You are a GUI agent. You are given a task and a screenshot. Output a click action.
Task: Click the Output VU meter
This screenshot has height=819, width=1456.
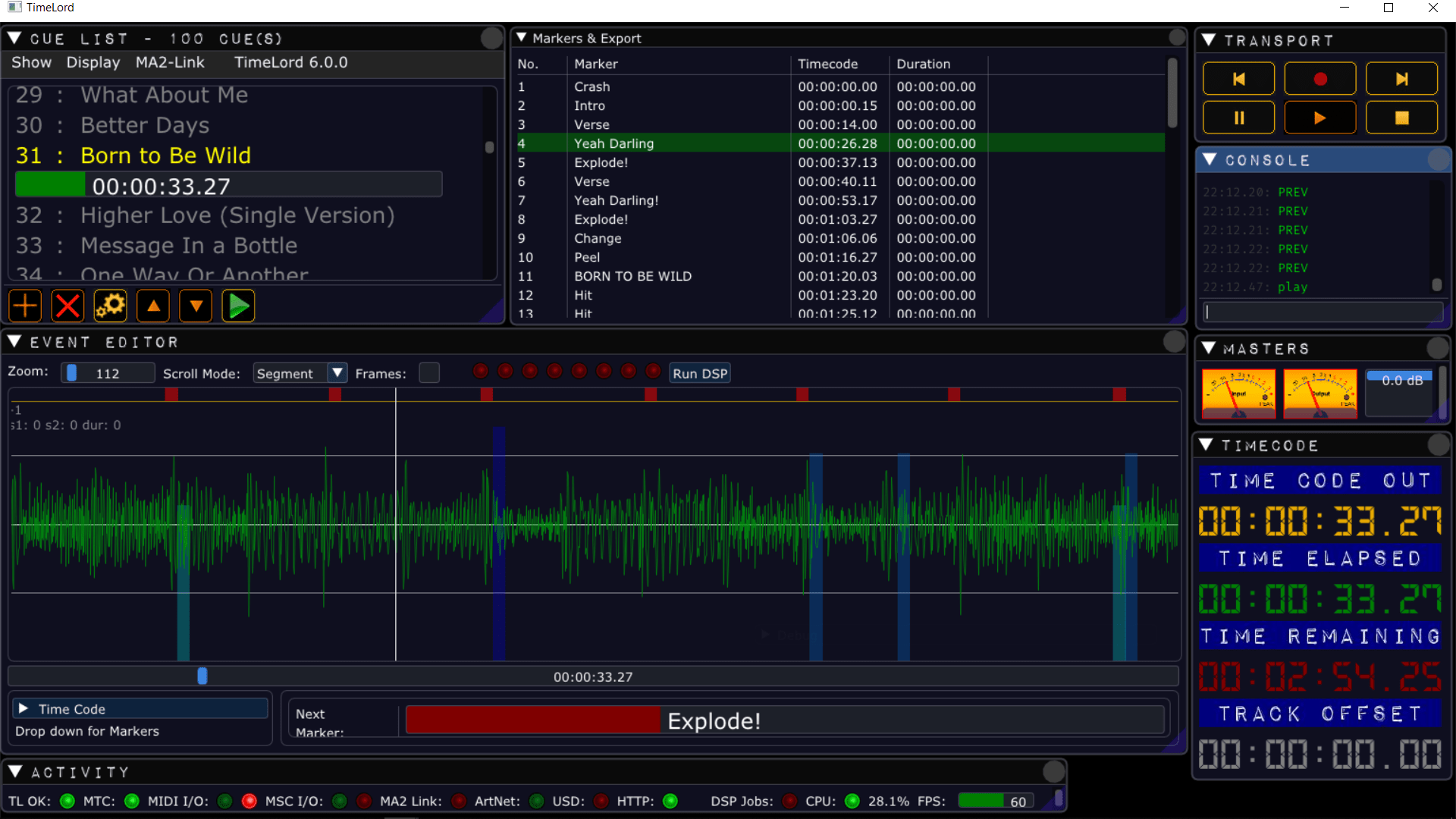pyautogui.click(x=1320, y=394)
